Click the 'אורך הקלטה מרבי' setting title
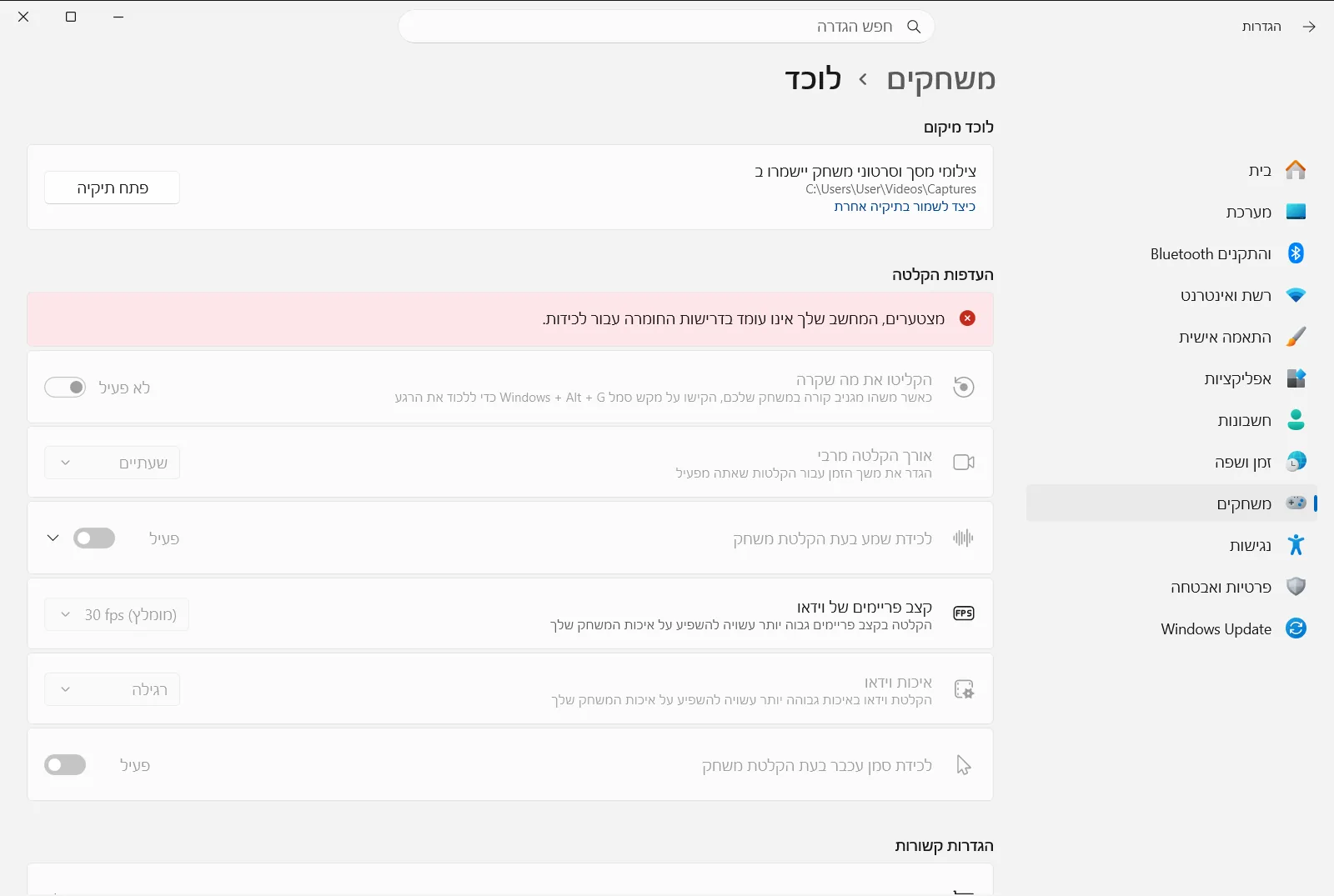Screen dimensions: 1334x896 tap(874, 455)
